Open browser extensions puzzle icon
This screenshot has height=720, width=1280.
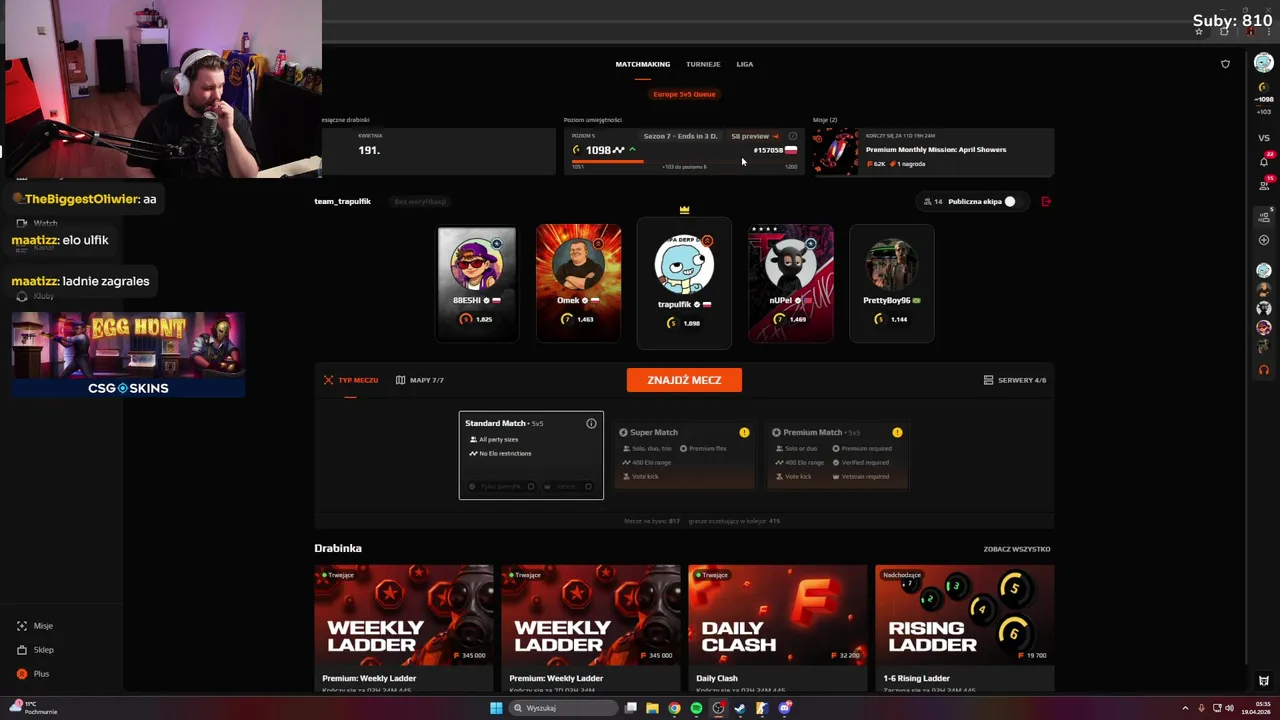coord(1224,32)
